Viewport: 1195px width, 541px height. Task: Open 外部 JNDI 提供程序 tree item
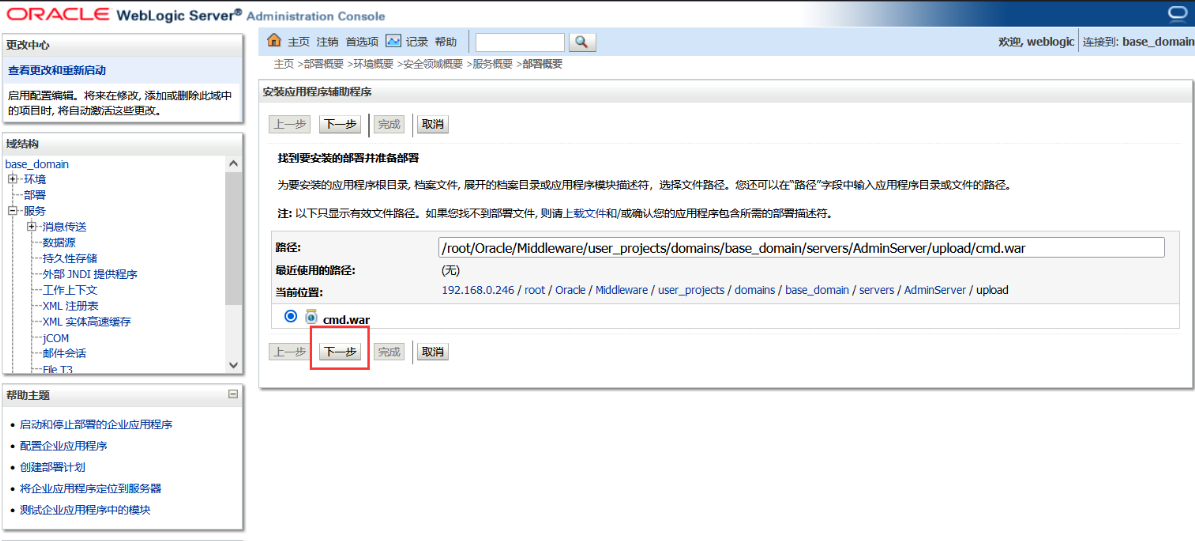pos(90,274)
